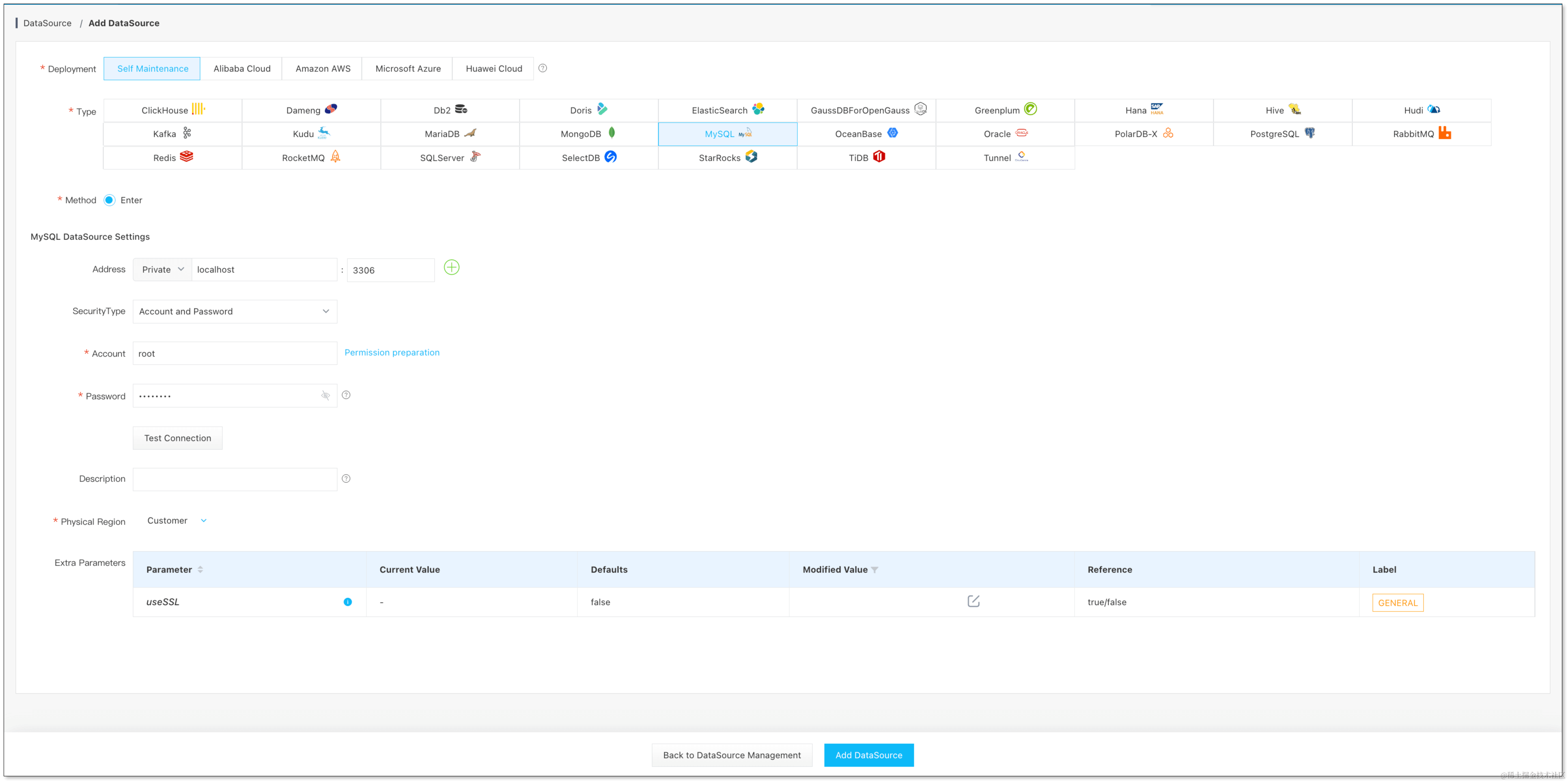Select the Enter method radio button
The width and height of the screenshot is (1568, 782).
click(110, 200)
